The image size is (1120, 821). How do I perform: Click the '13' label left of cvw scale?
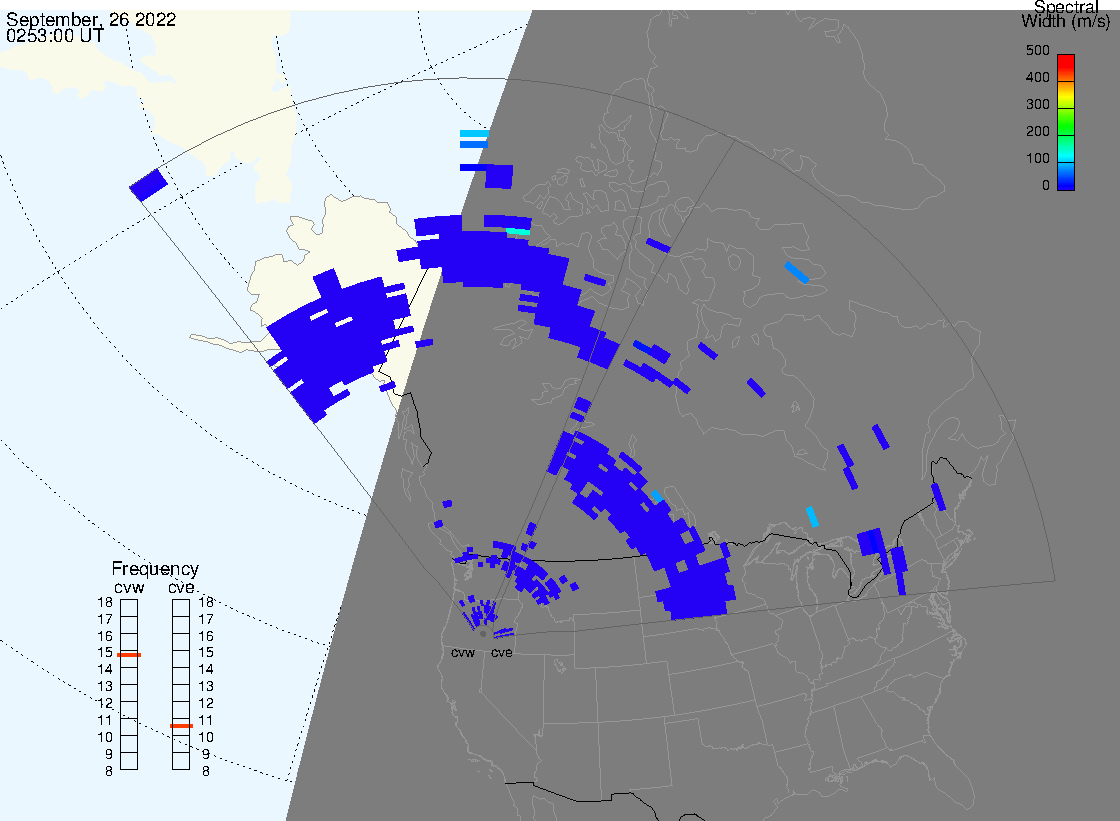point(105,687)
